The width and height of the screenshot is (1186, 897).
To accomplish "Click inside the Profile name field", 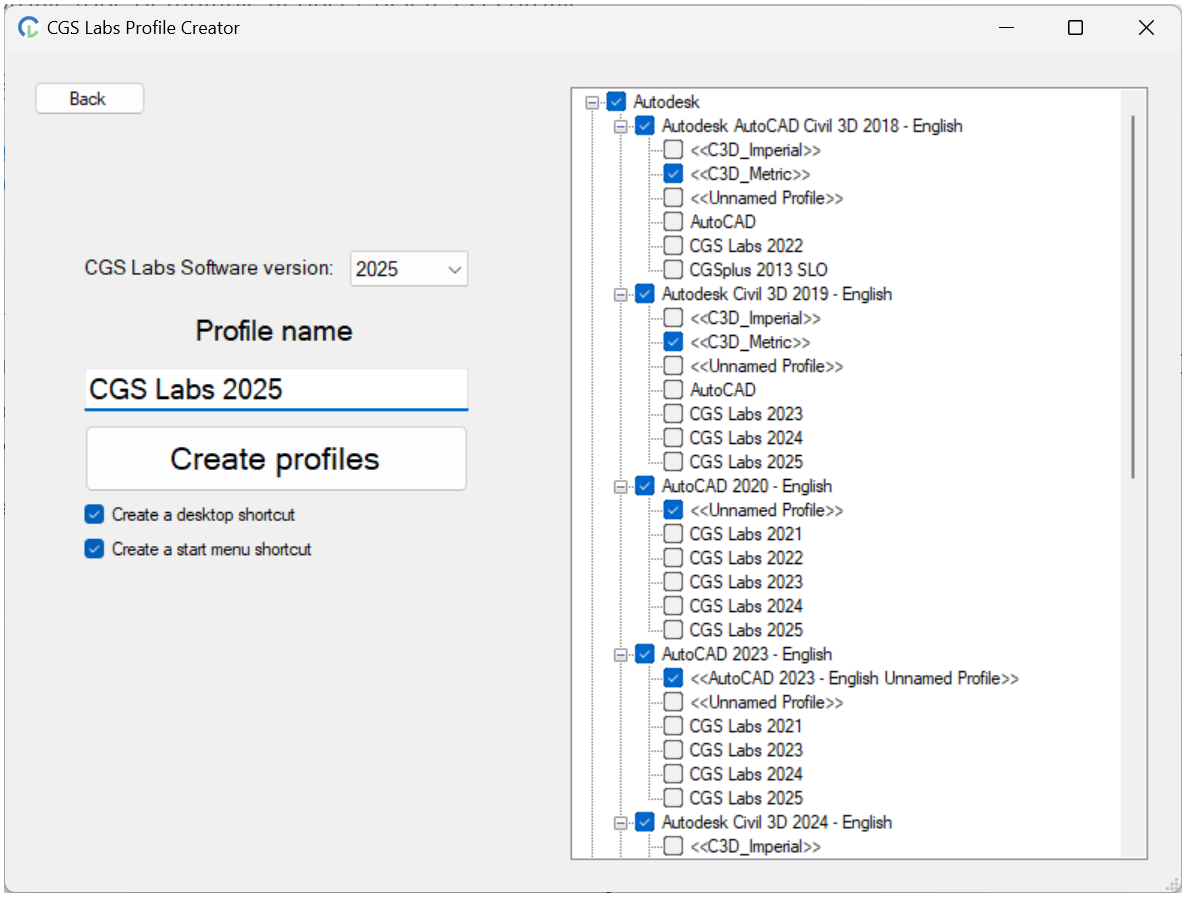I will 276,389.
